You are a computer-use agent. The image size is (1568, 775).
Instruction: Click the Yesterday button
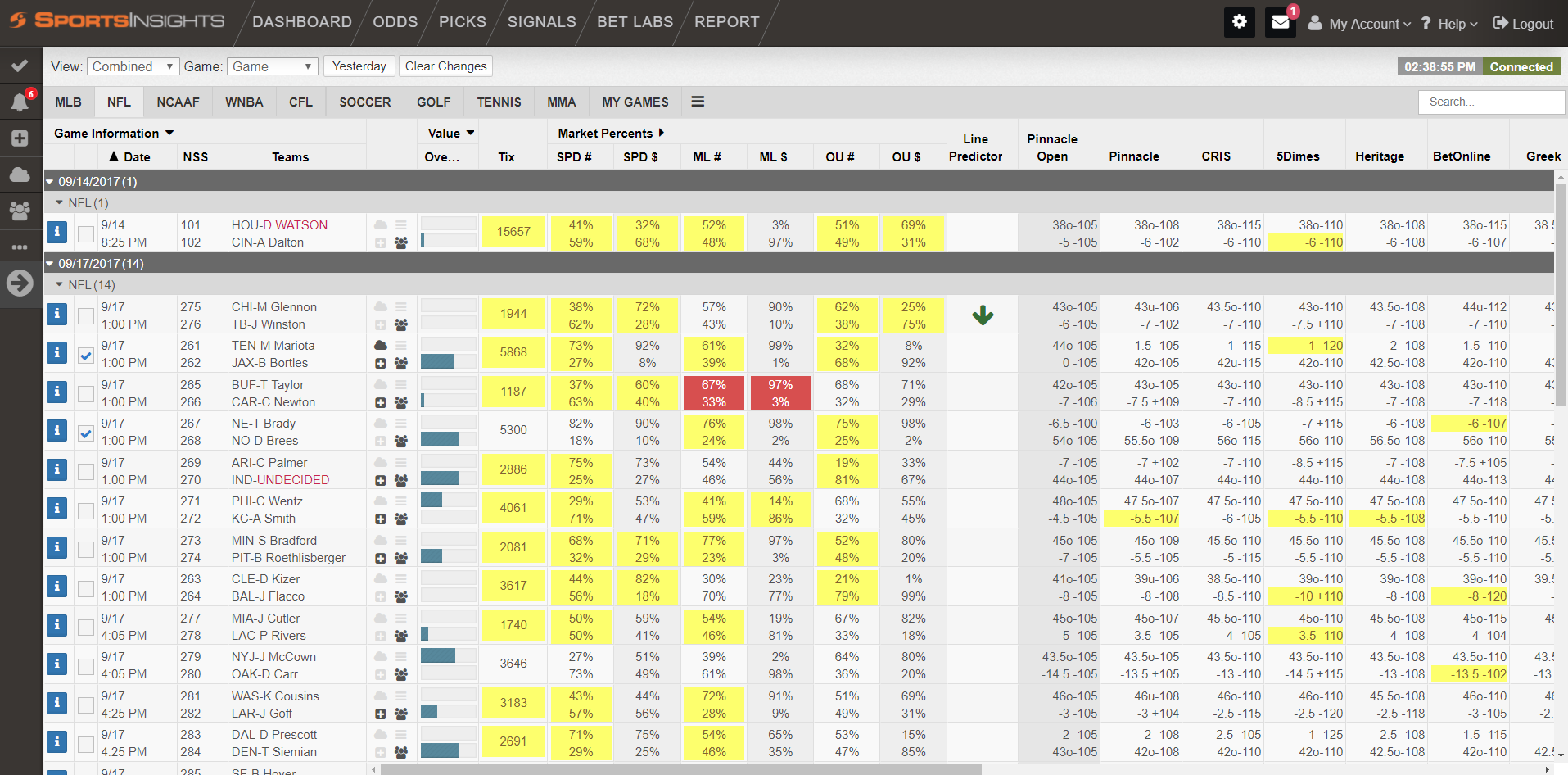tap(359, 66)
